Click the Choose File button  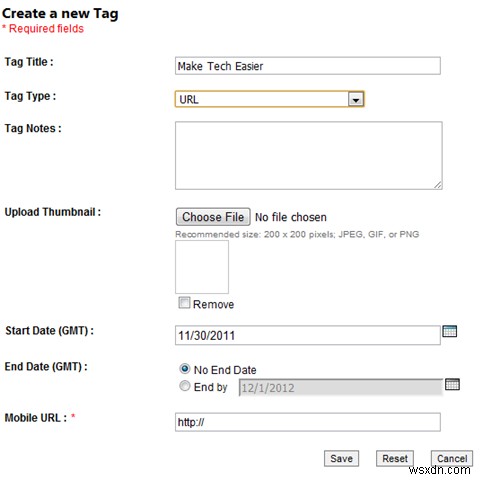coord(213,217)
